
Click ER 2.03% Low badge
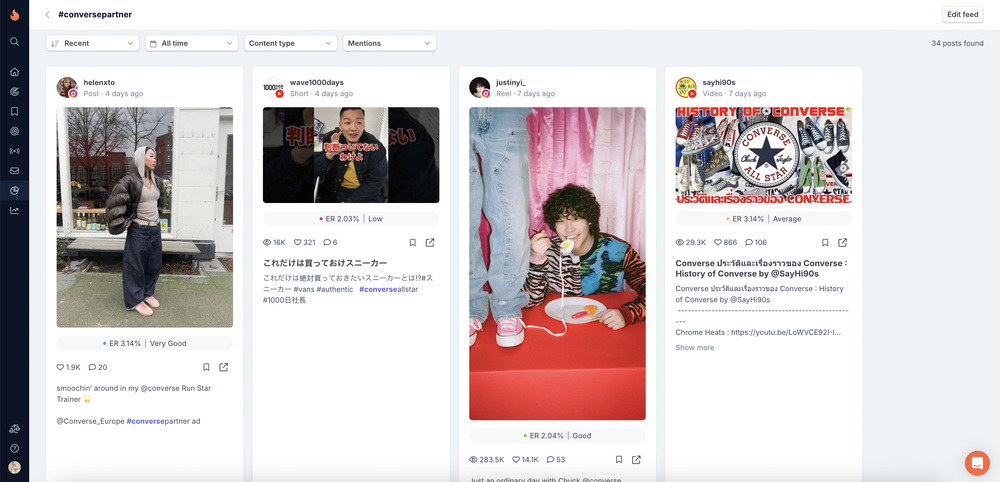351,219
